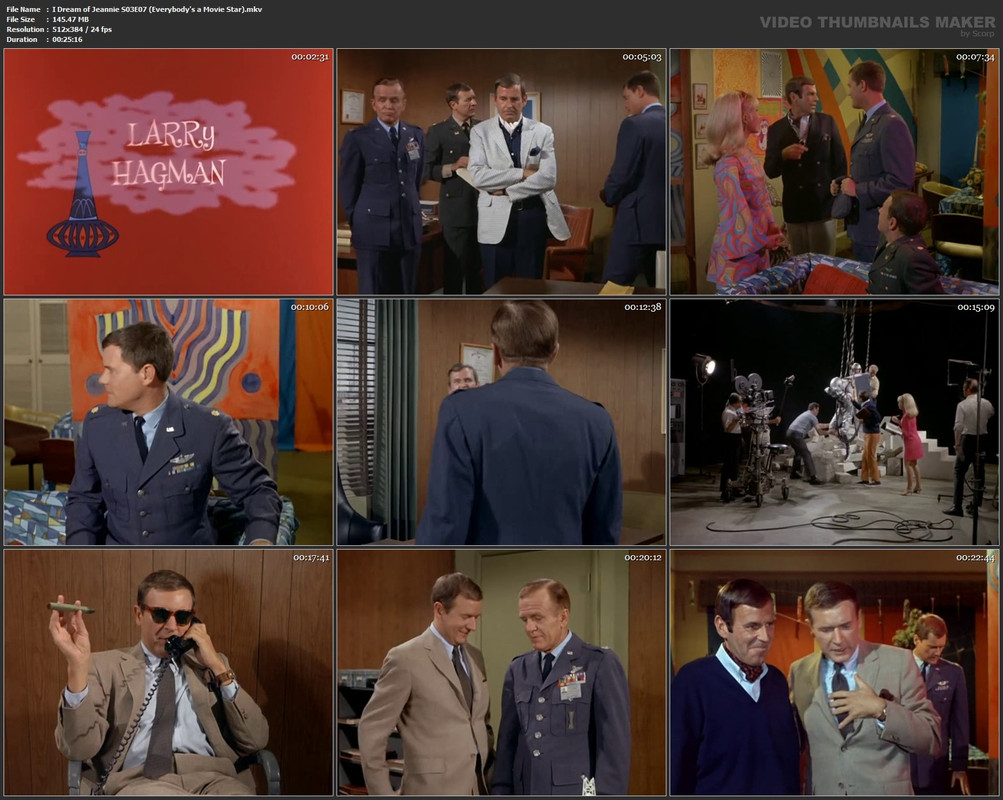This screenshot has height=800, width=1003.
Task: Select the duration value 00:25:16
Action: click(67, 40)
